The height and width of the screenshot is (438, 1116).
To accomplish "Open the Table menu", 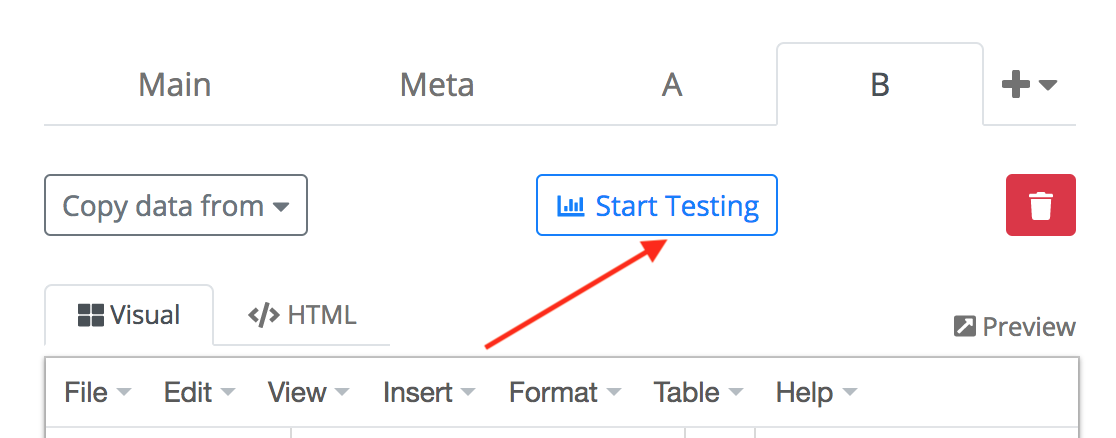I will click(x=698, y=393).
